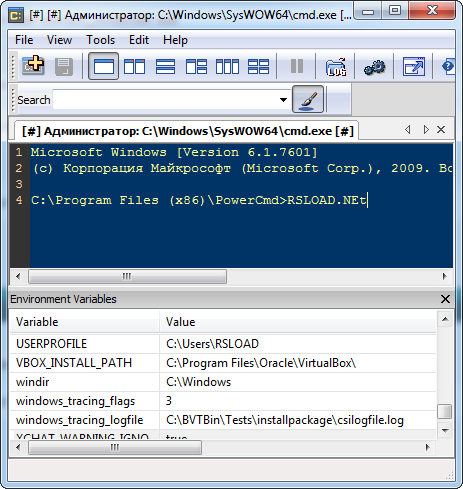
Task: Click variables list vertical scrollbar thumb
Action: point(445,411)
